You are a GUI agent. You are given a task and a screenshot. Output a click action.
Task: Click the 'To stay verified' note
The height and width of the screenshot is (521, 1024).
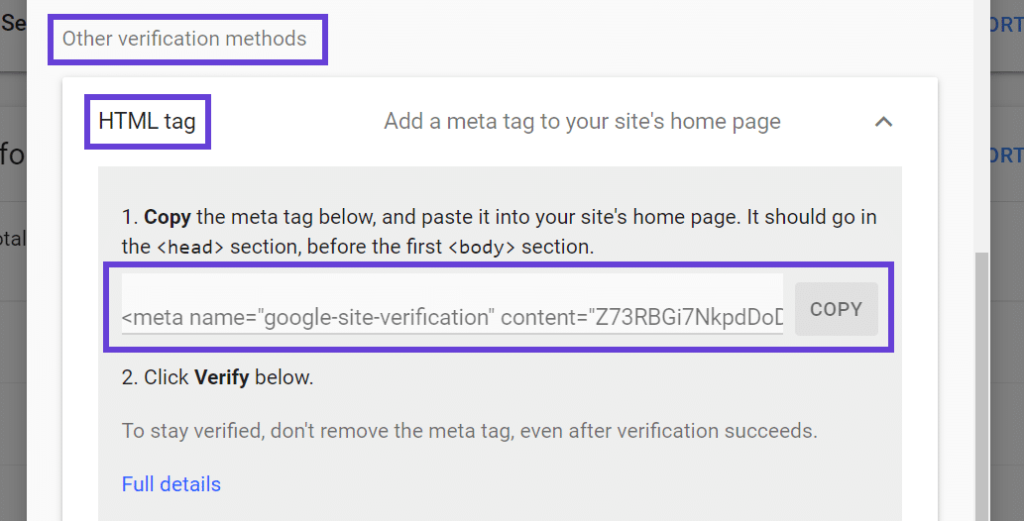click(469, 432)
